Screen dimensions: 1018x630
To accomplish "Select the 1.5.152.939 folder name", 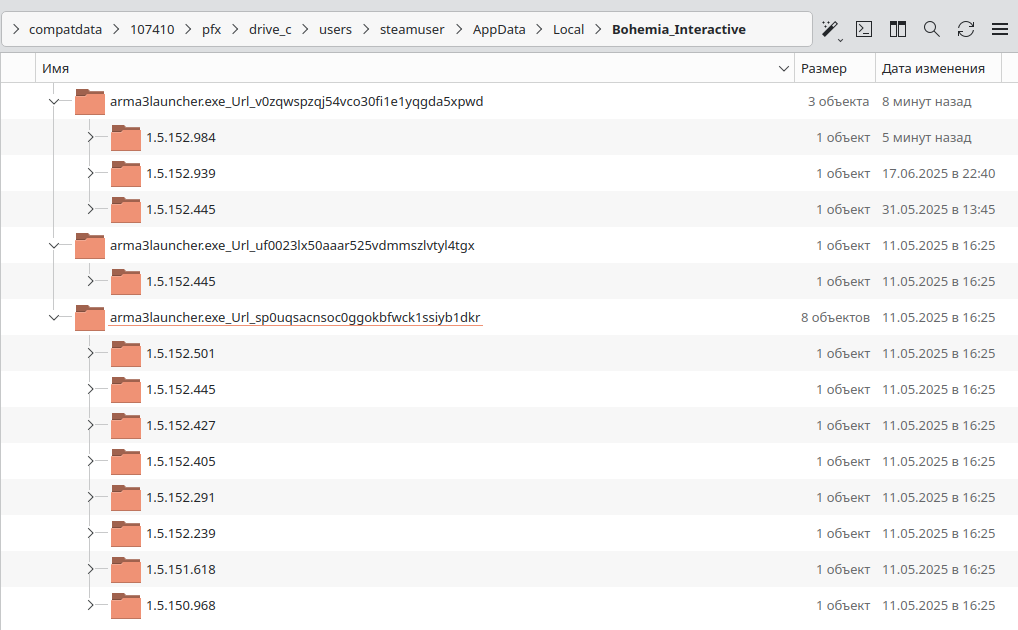I will pos(181,173).
